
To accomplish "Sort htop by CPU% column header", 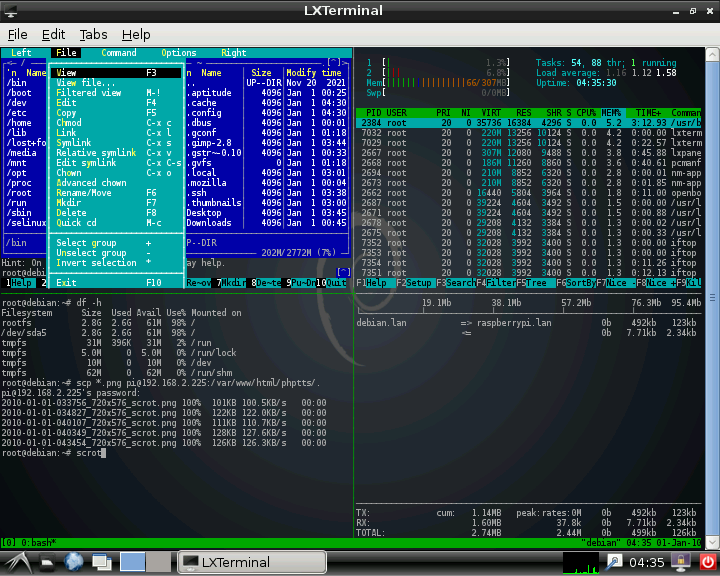I will click(586, 113).
